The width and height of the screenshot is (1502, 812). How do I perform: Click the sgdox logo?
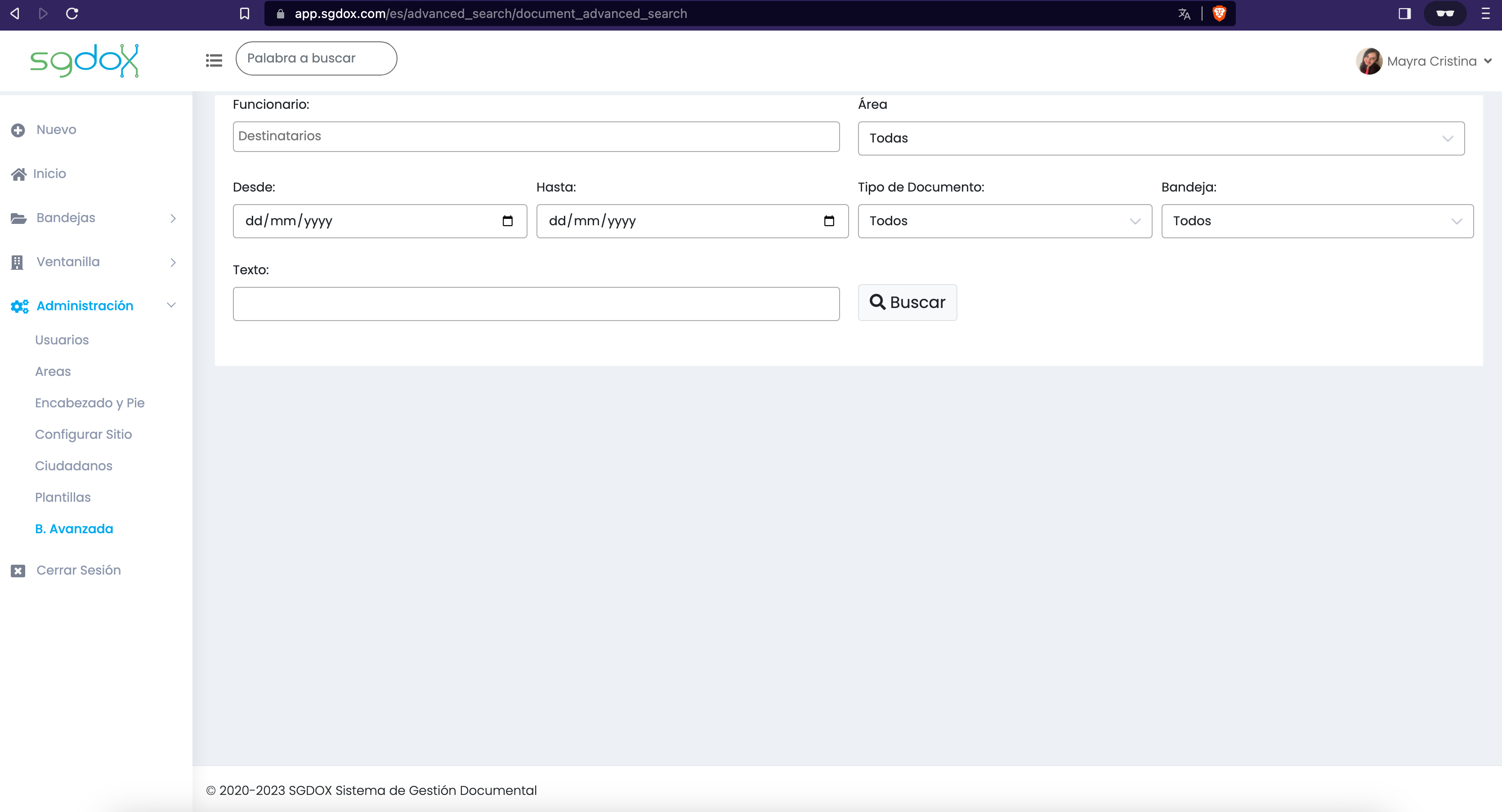pos(85,60)
